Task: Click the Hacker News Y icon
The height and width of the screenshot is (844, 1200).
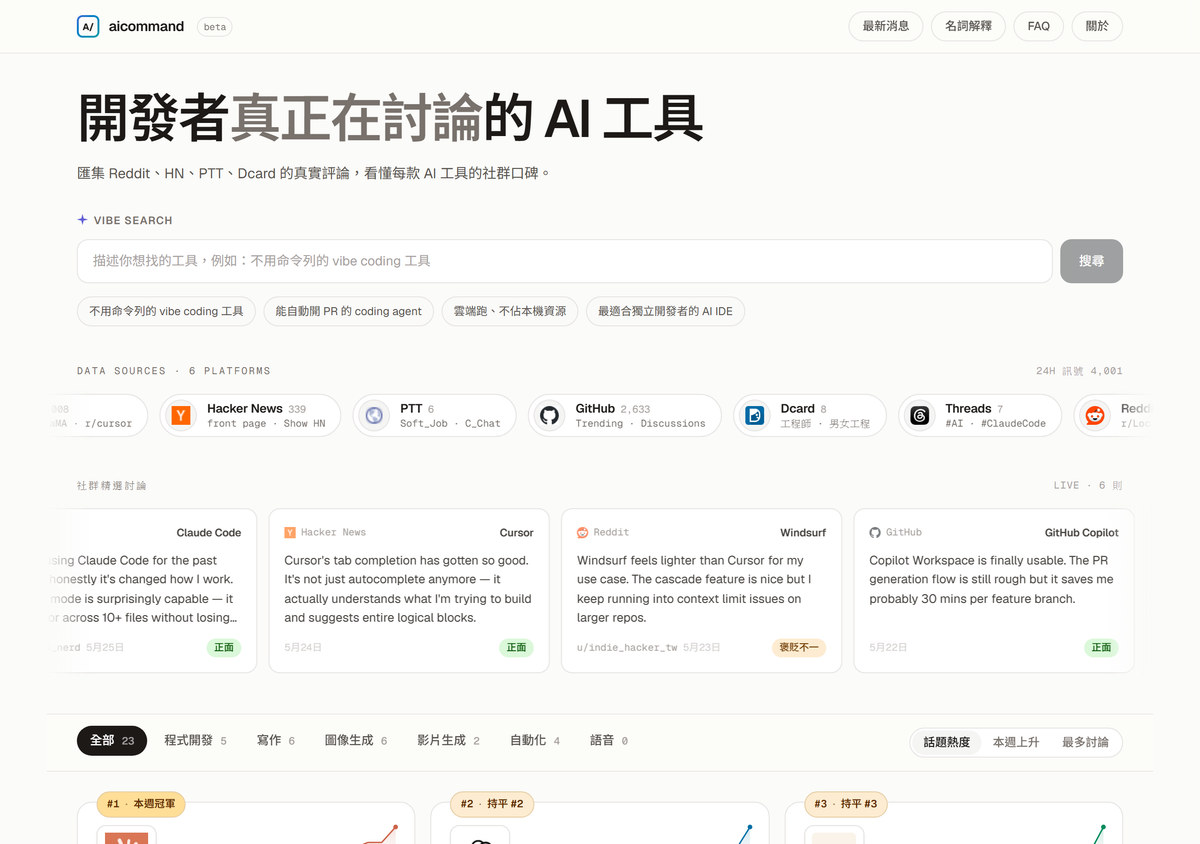Action: [181, 415]
